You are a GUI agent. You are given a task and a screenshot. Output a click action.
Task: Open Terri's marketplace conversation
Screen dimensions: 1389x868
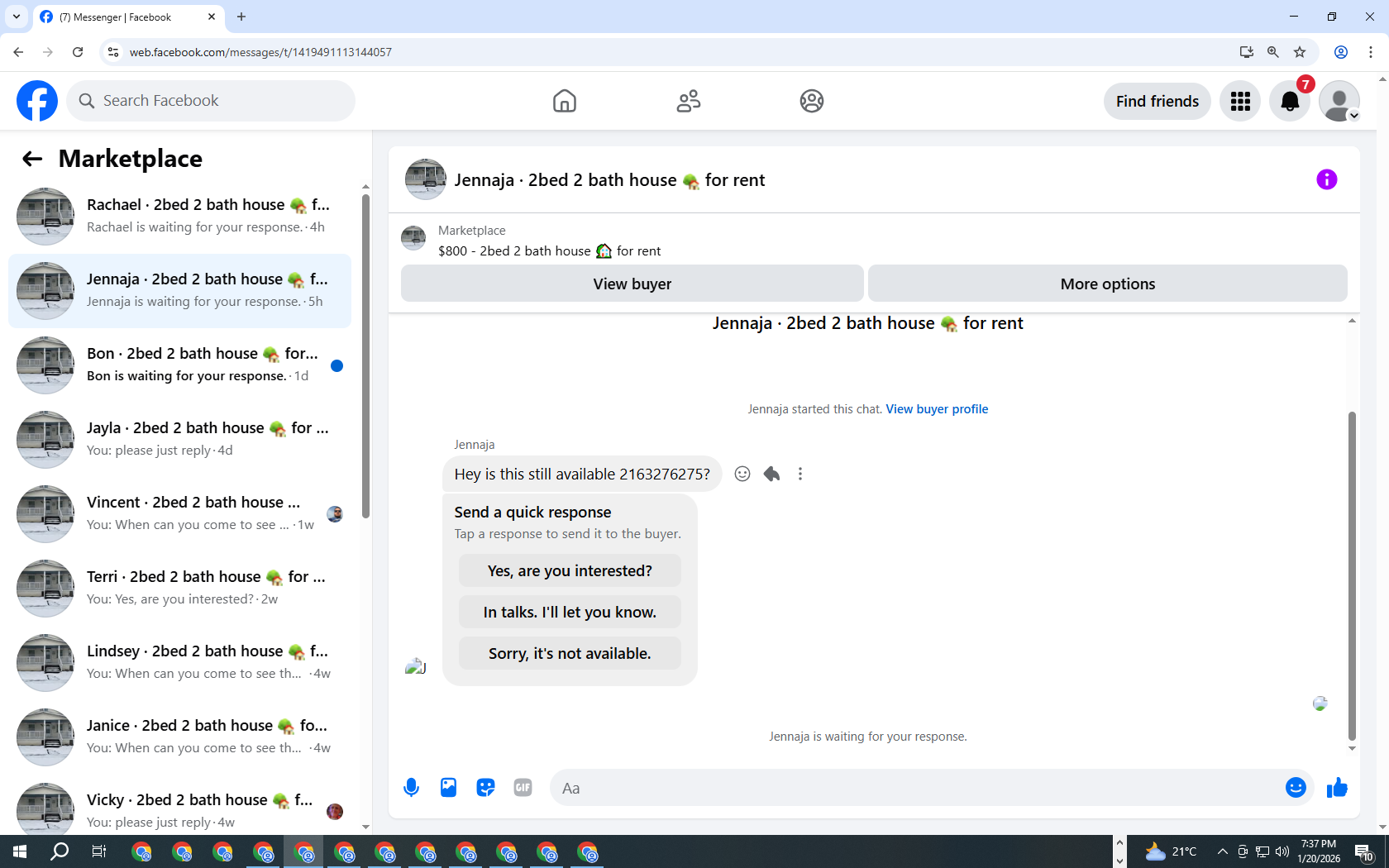point(180,589)
